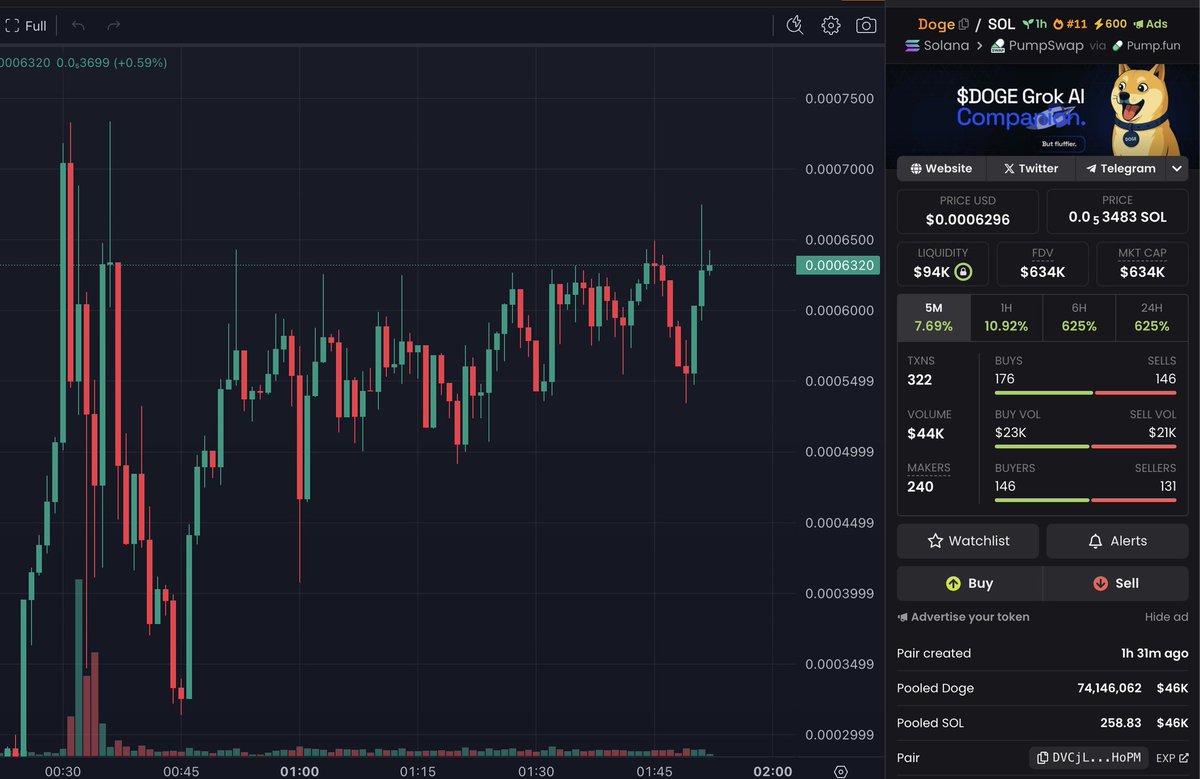Click the locked liquidity icon
The height and width of the screenshot is (779, 1200).
pyautogui.click(x=963, y=272)
